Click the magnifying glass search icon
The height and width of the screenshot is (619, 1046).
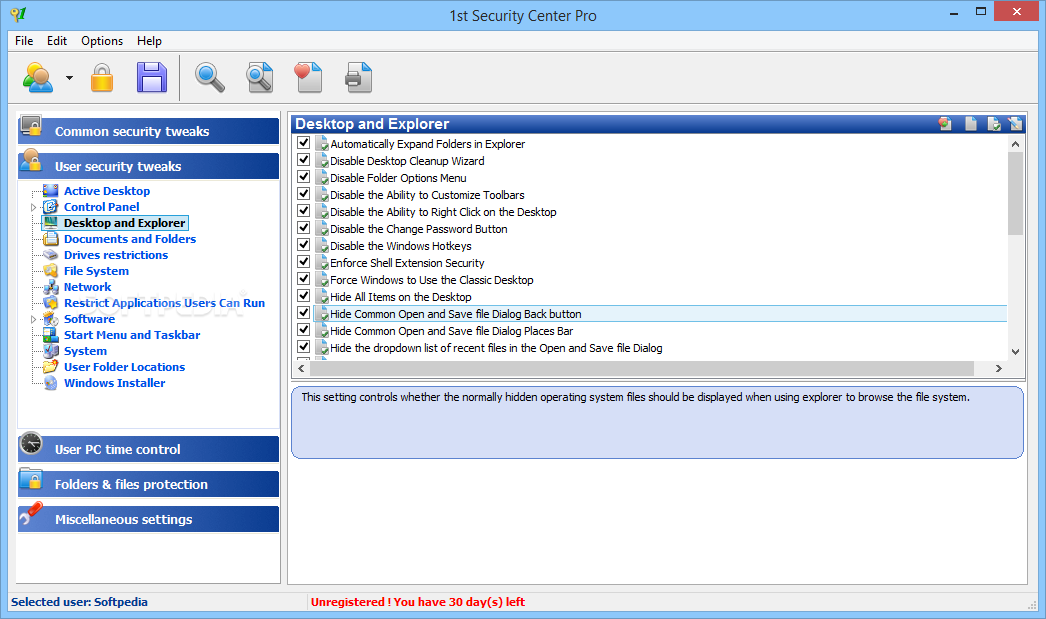click(209, 77)
